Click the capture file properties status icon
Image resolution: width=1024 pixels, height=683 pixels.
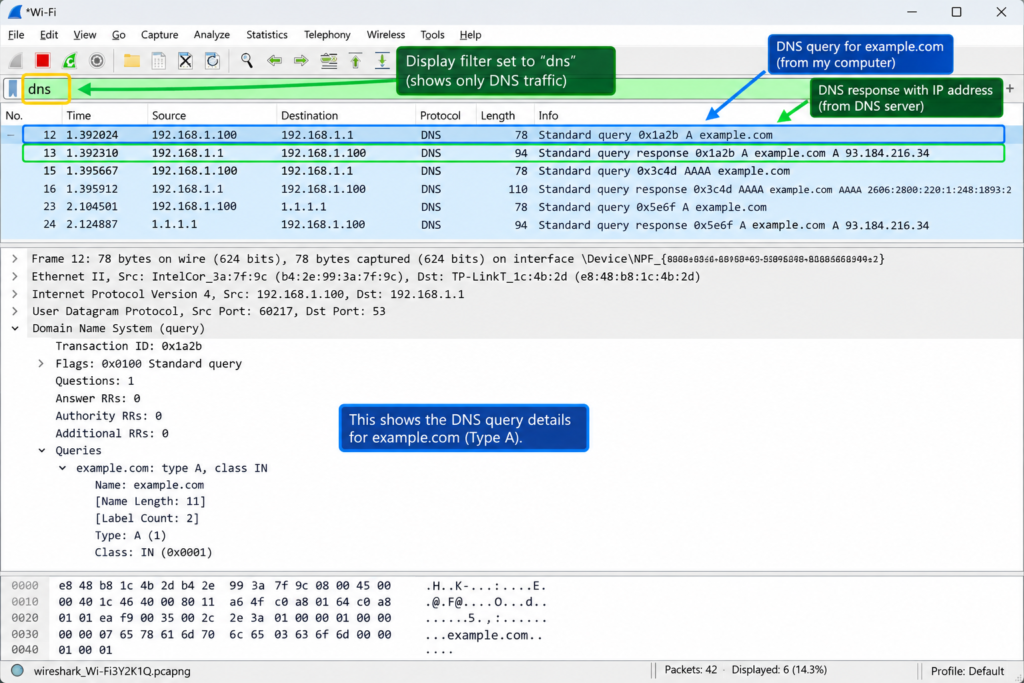tap(18, 671)
